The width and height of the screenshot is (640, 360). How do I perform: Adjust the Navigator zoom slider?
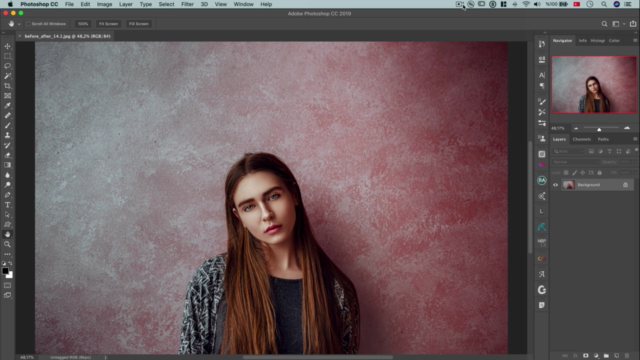[x=599, y=129]
